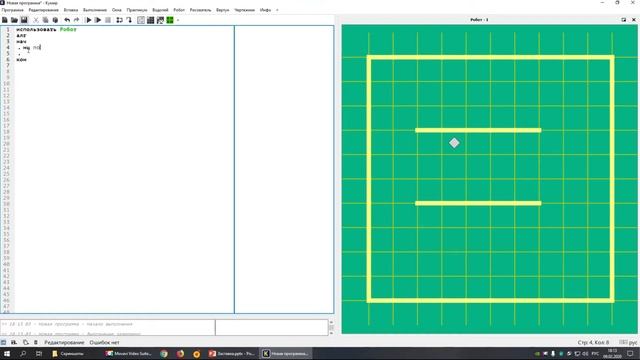Screen dimensions: 640x360
Task: Open the Практикум menu
Action: coord(137,10)
